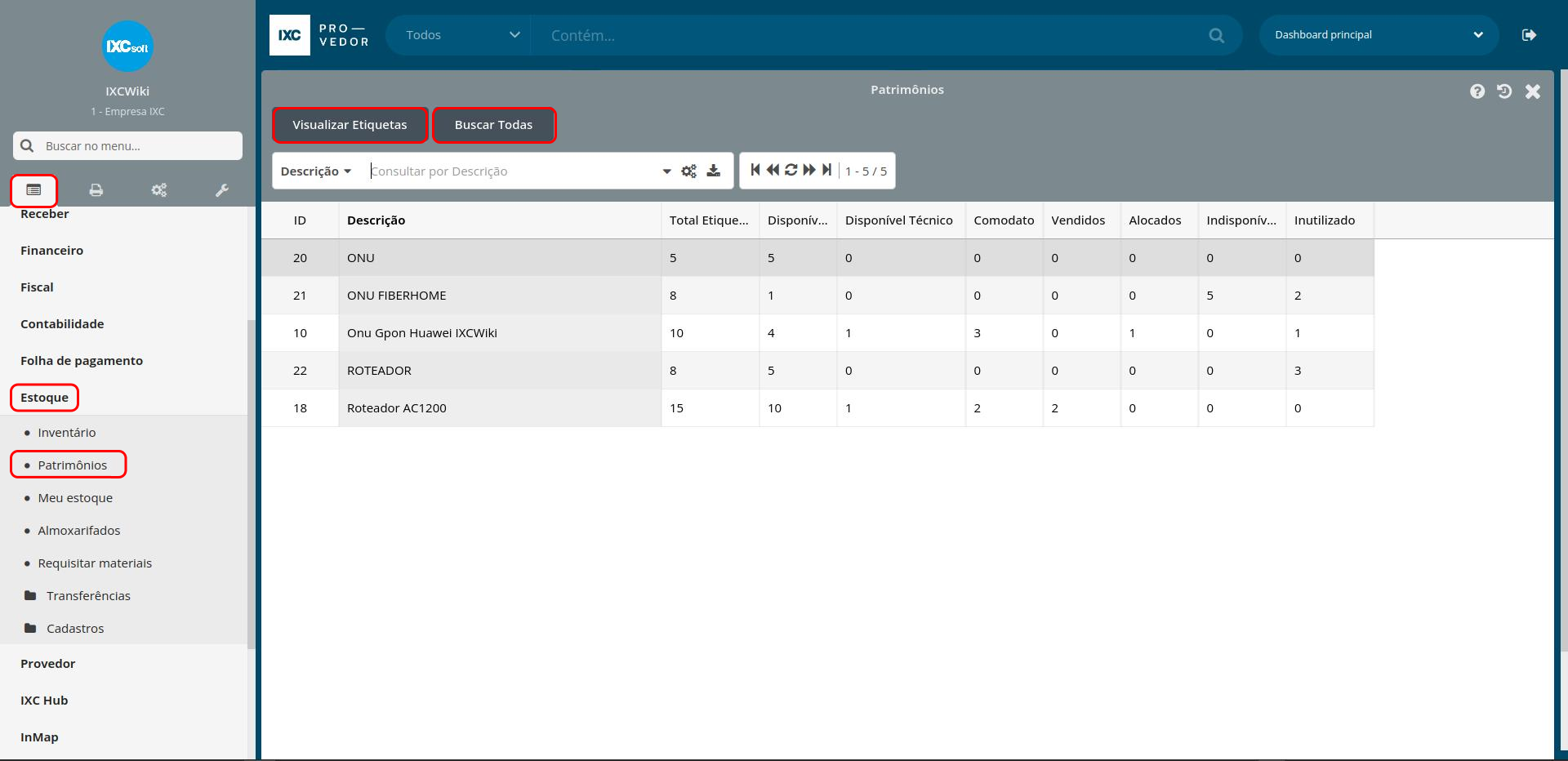Select the ONU row with ID 20
The width and height of the screenshot is (1568, 761).
(817, 258)
